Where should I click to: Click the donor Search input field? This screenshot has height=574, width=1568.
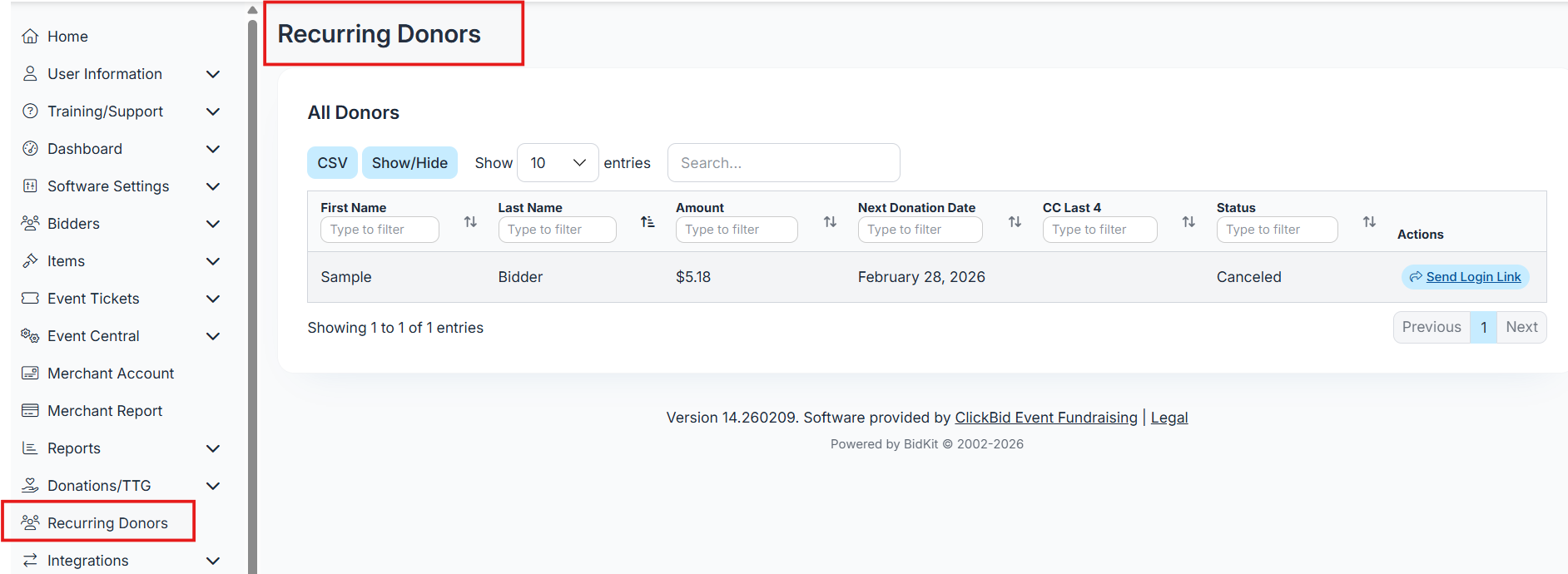[x=783, y=163]
